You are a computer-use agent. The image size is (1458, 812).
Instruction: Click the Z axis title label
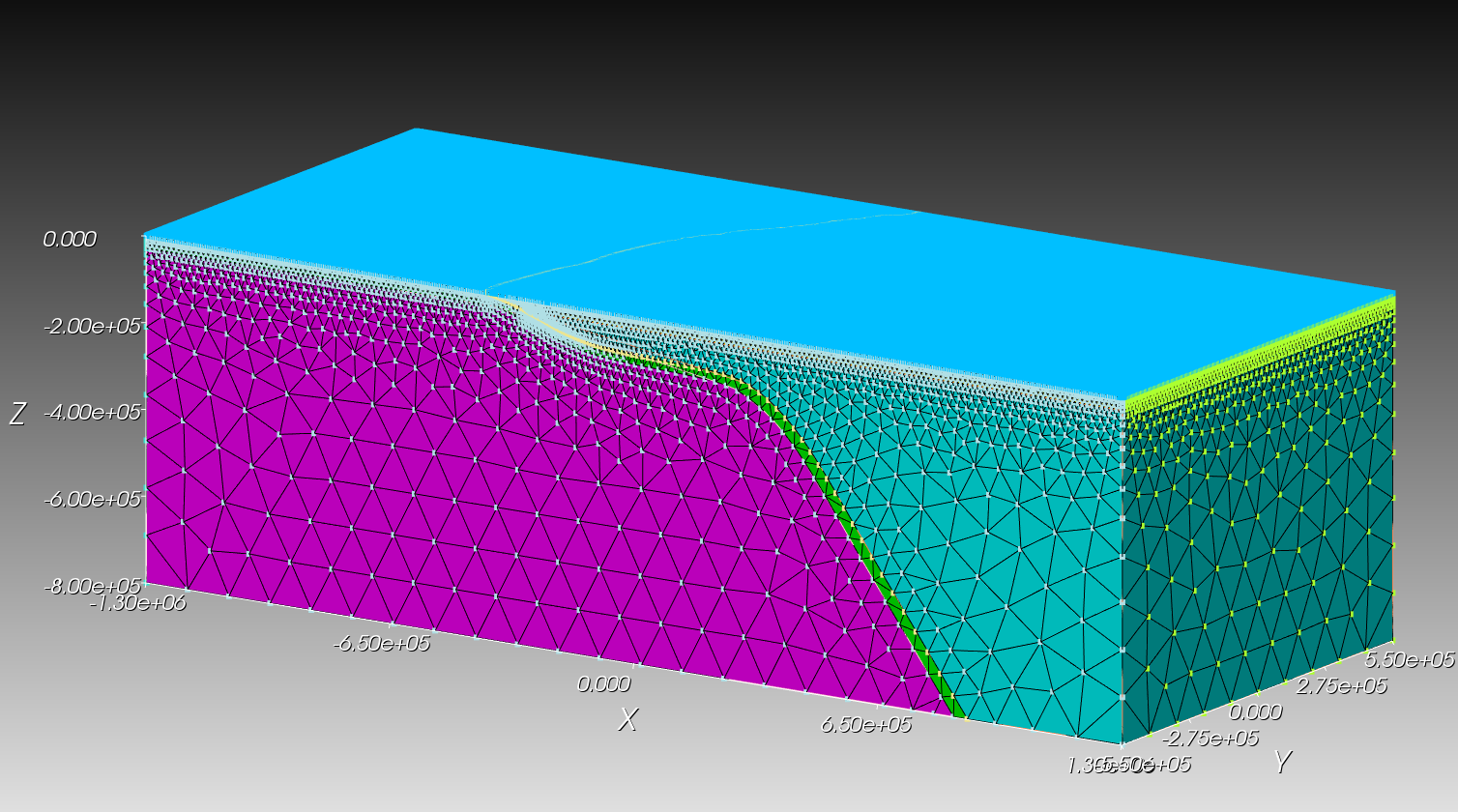[x=17, y=414]
